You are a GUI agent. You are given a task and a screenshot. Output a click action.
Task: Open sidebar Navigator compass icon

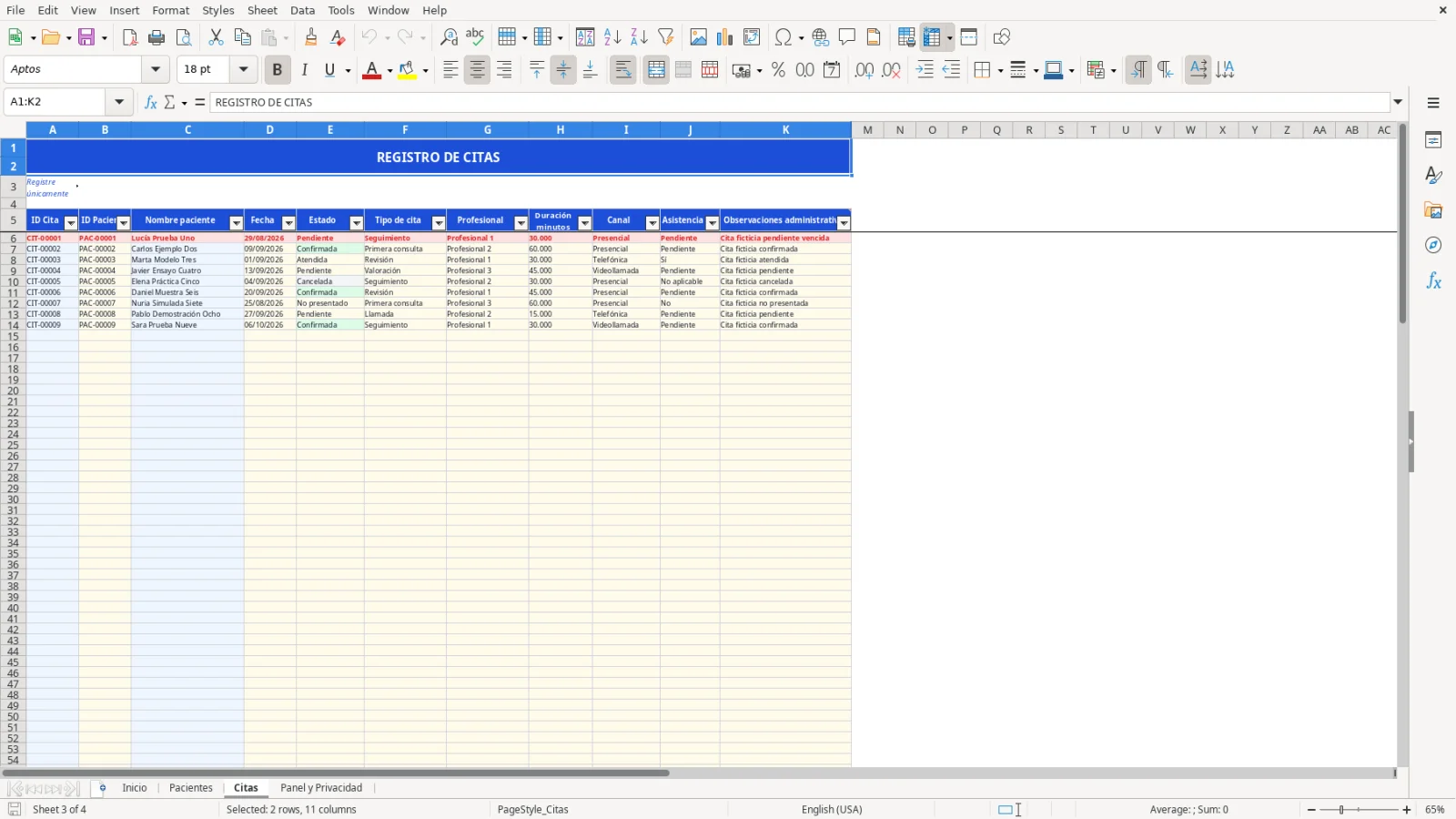pyautogui.click(x=1433, y=245)
